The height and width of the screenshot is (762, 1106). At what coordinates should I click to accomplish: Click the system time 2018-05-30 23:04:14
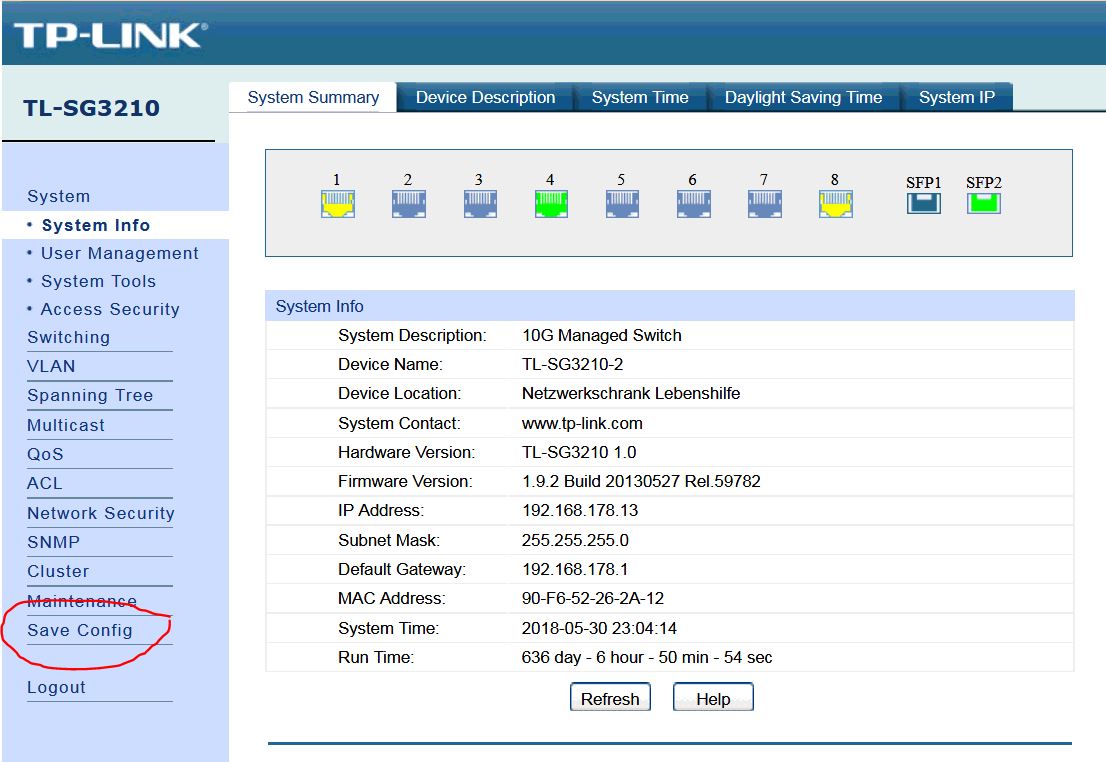pyautogui.click(x=599, y=628)
